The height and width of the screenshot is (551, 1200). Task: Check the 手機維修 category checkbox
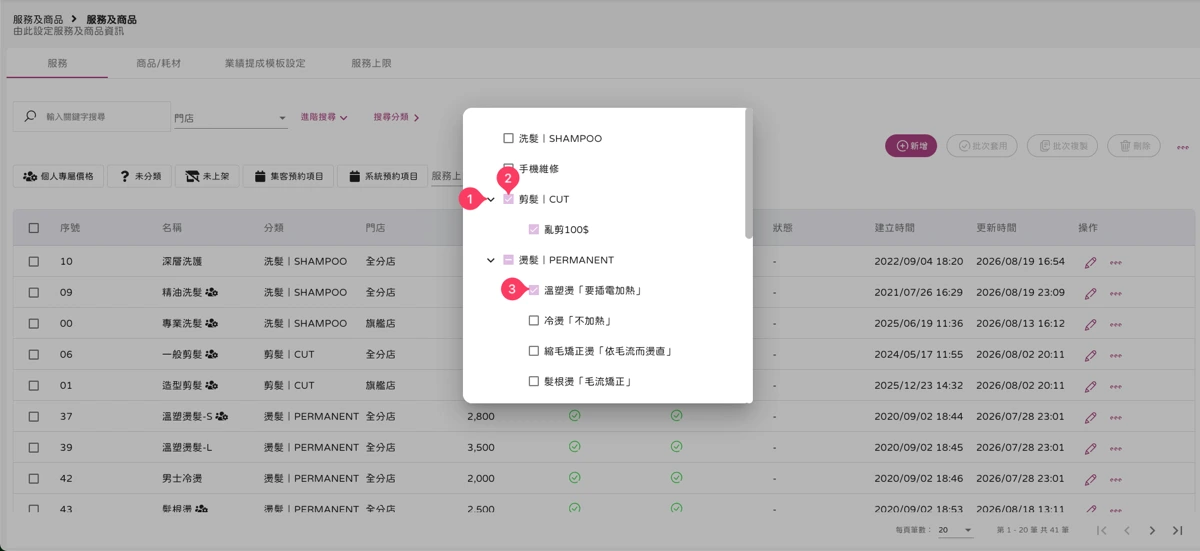(508, 168)
